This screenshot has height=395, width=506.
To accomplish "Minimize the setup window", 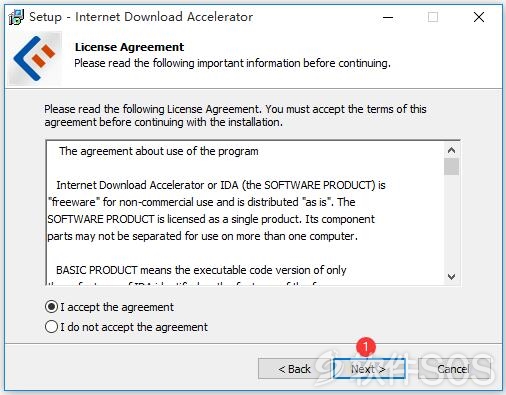I will pos(388,17).
